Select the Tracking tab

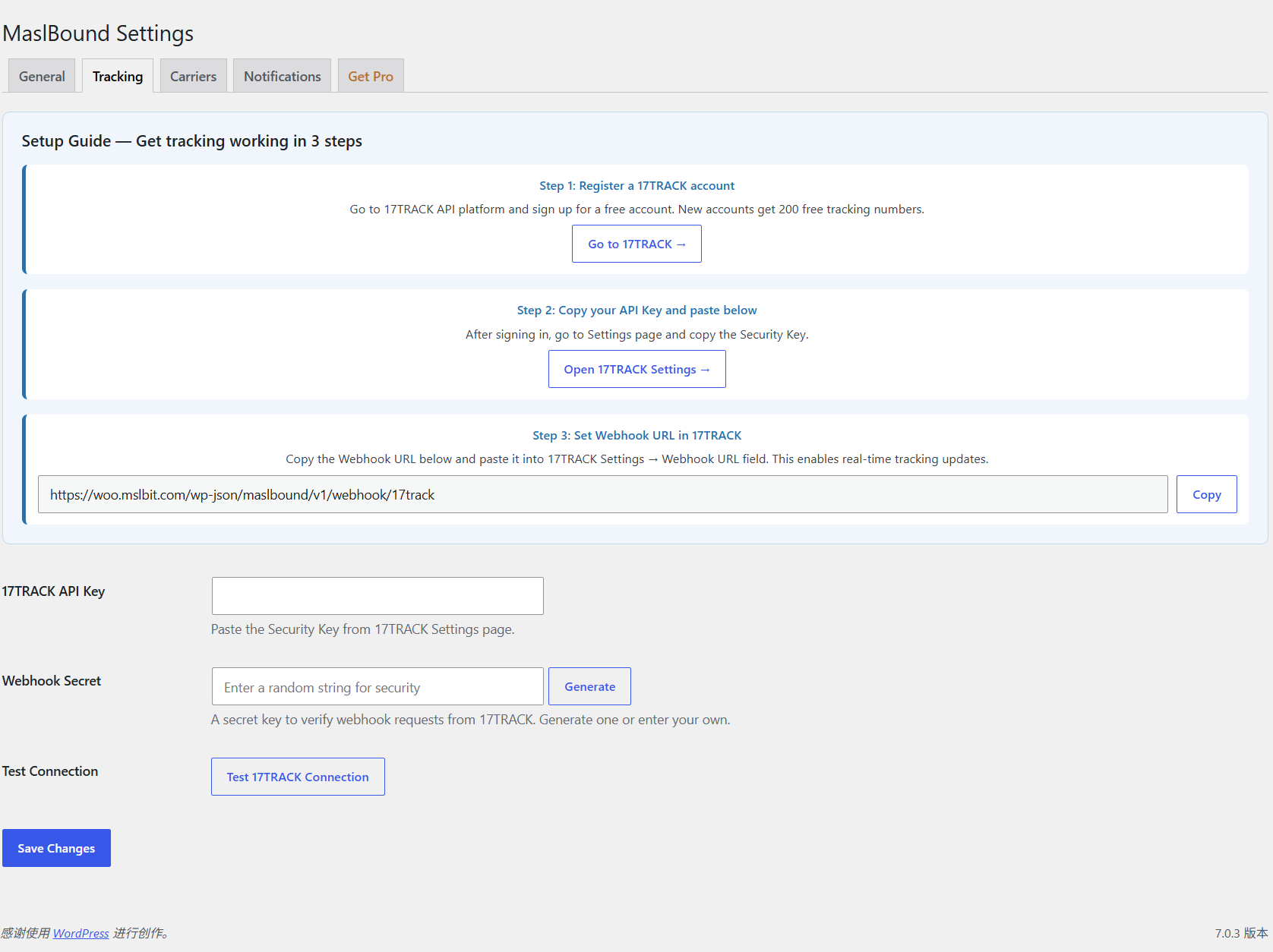[118, 76]
